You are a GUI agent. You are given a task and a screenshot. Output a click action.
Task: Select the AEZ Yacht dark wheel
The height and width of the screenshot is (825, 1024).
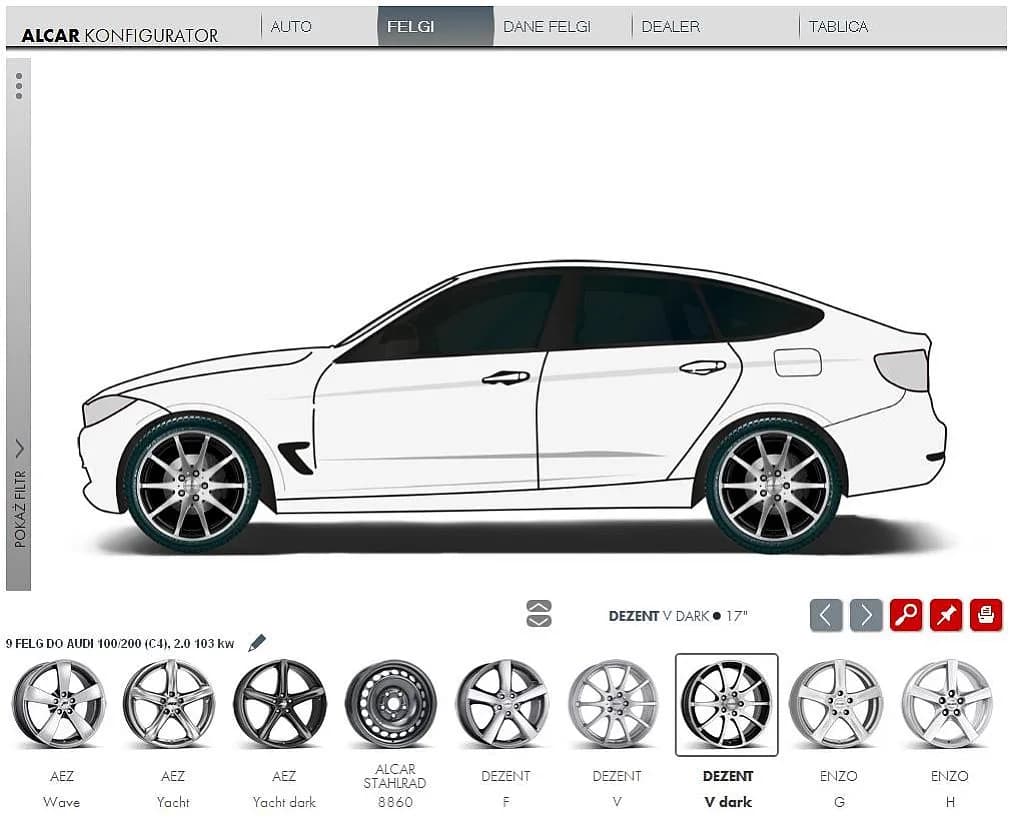(281, 704)
